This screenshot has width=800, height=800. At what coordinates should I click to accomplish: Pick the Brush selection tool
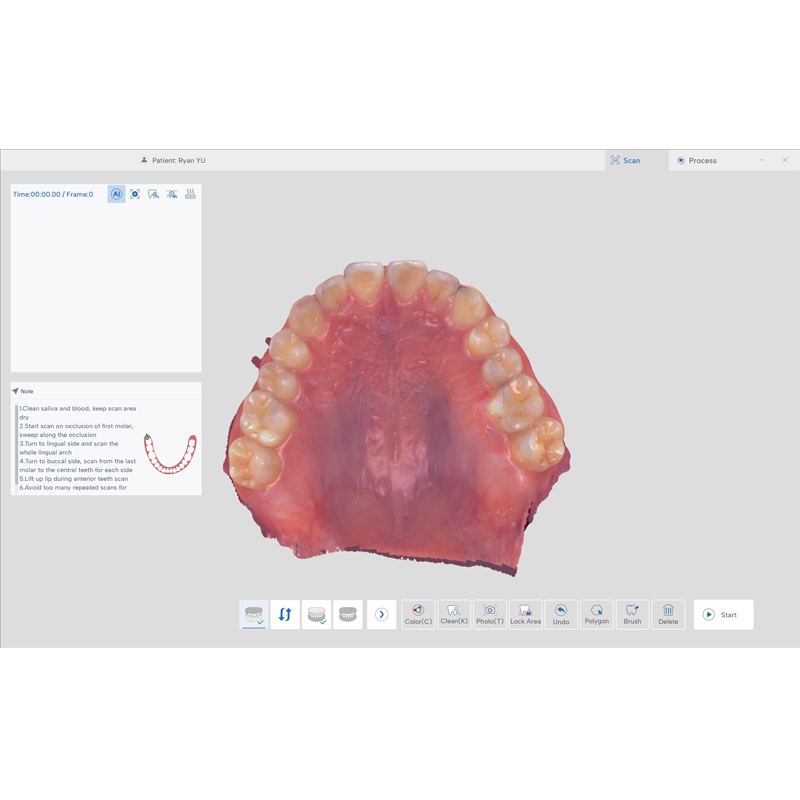coord(632,614)
